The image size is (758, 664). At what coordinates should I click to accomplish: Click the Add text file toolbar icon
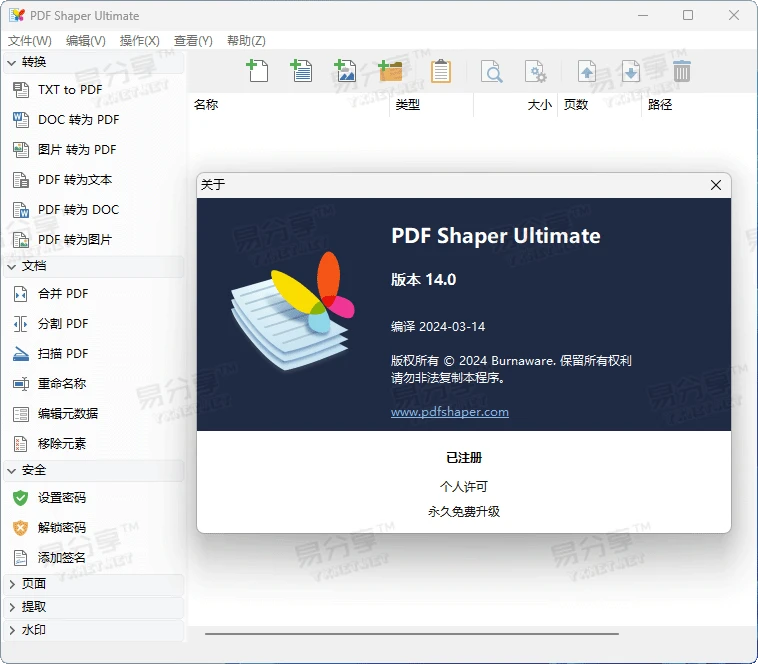(x=301, y=71)
